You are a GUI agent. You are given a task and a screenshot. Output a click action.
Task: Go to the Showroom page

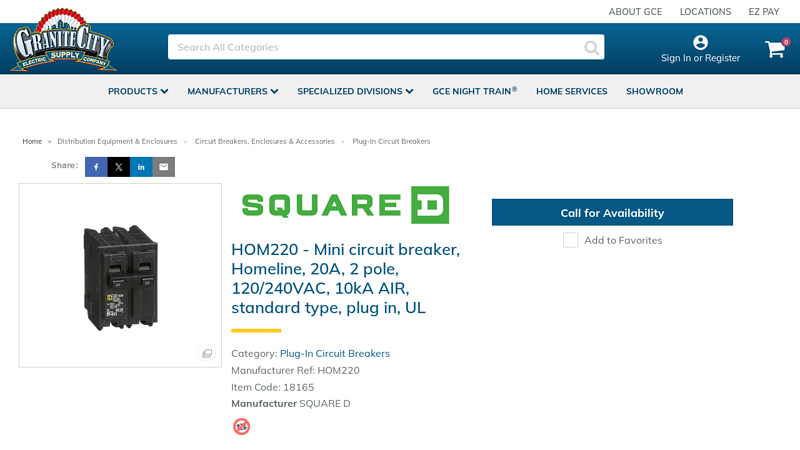pyautogui.click(x=654, y=91)
